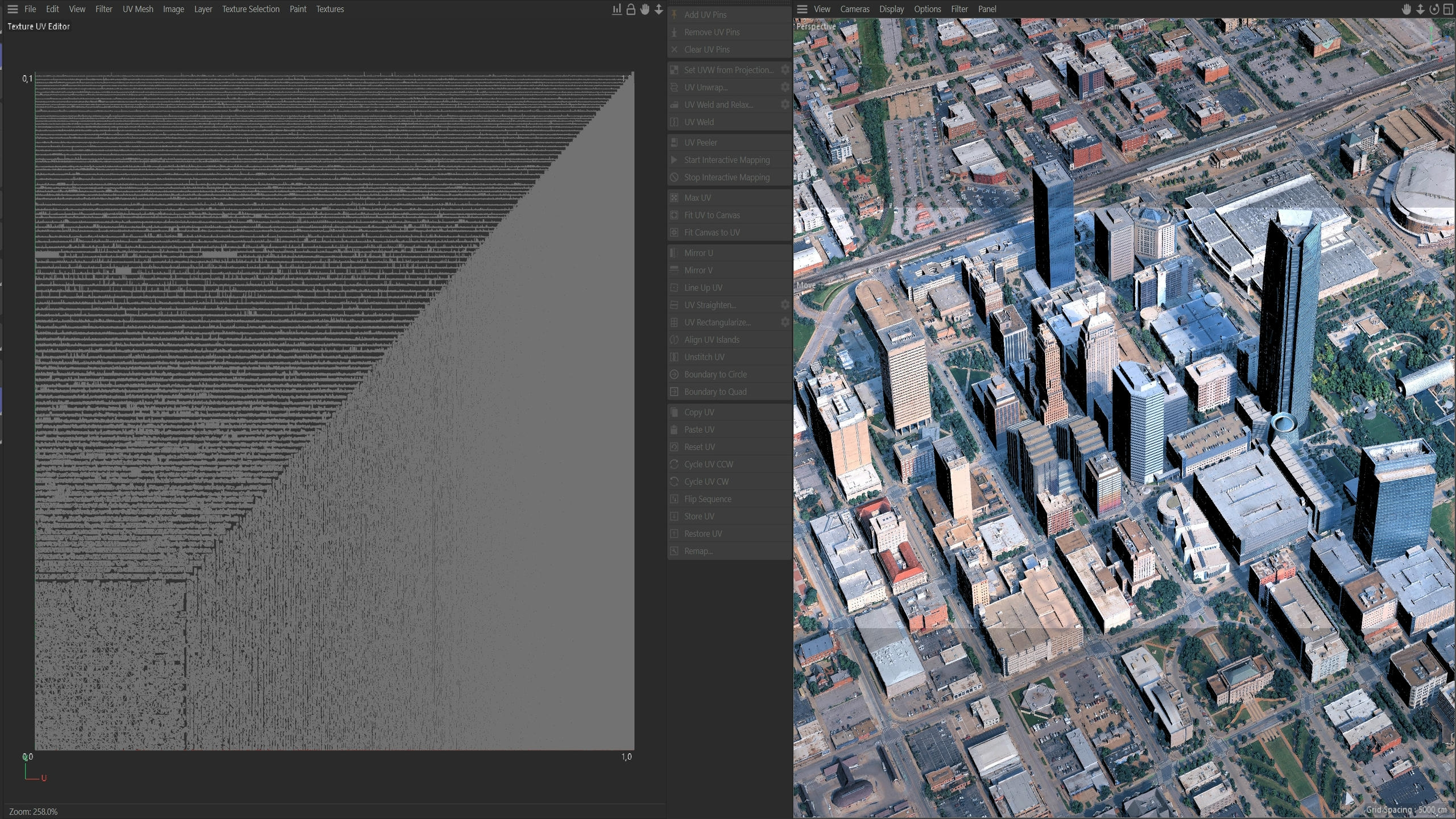Open settings gear for Set UVW from Projection
1456x819 pixels.
click(785, 69)
